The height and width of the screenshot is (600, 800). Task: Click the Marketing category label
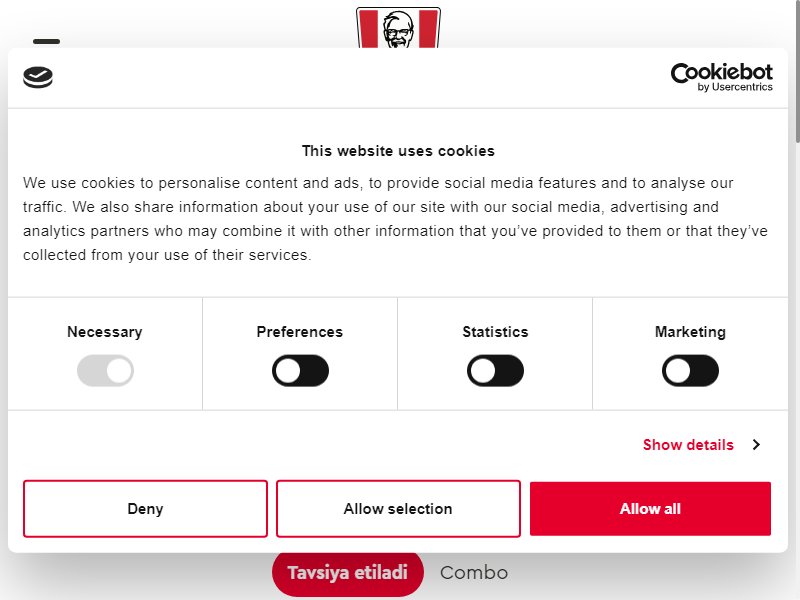pos(690,332)
